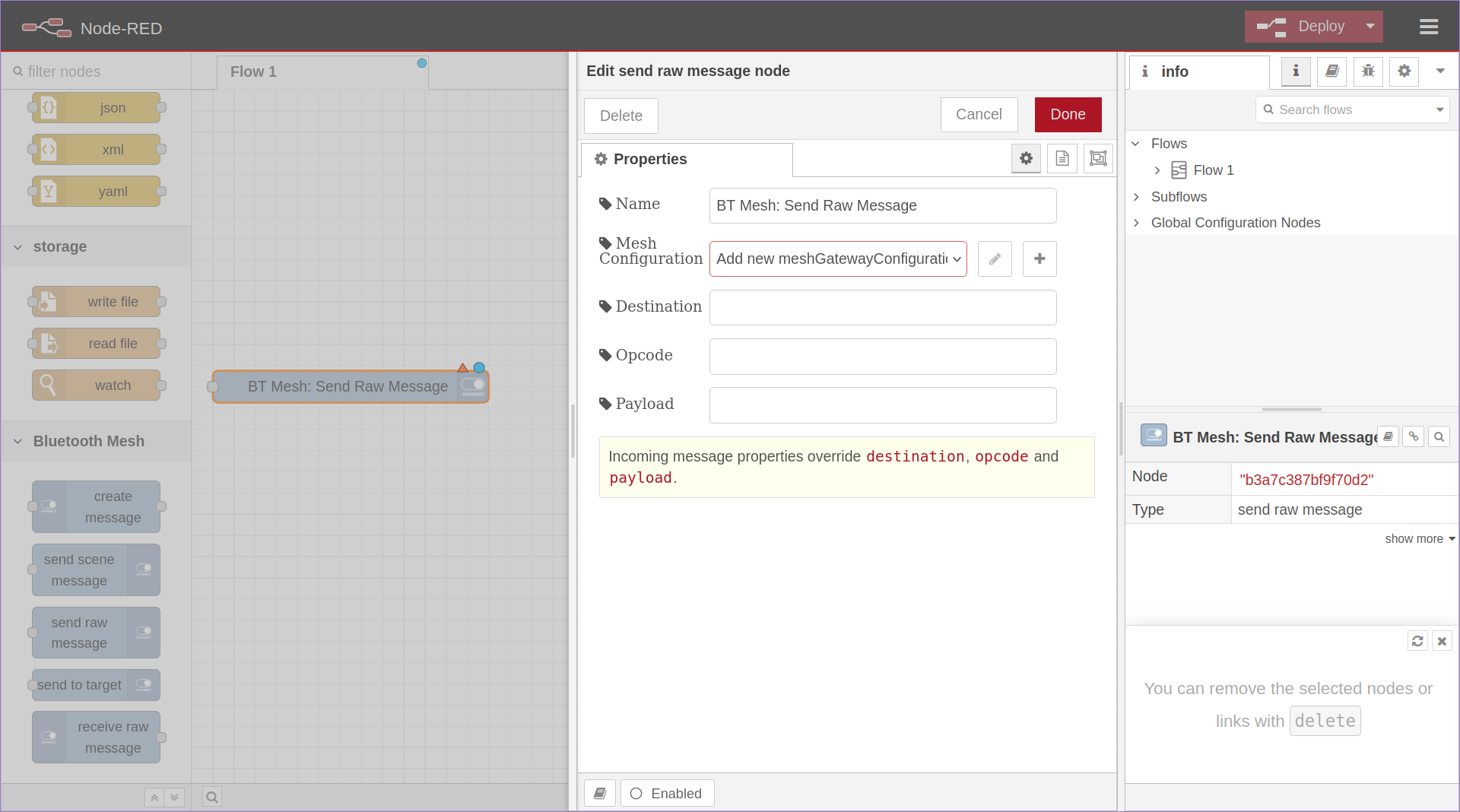Toggle the json node port button

(160, 107)
